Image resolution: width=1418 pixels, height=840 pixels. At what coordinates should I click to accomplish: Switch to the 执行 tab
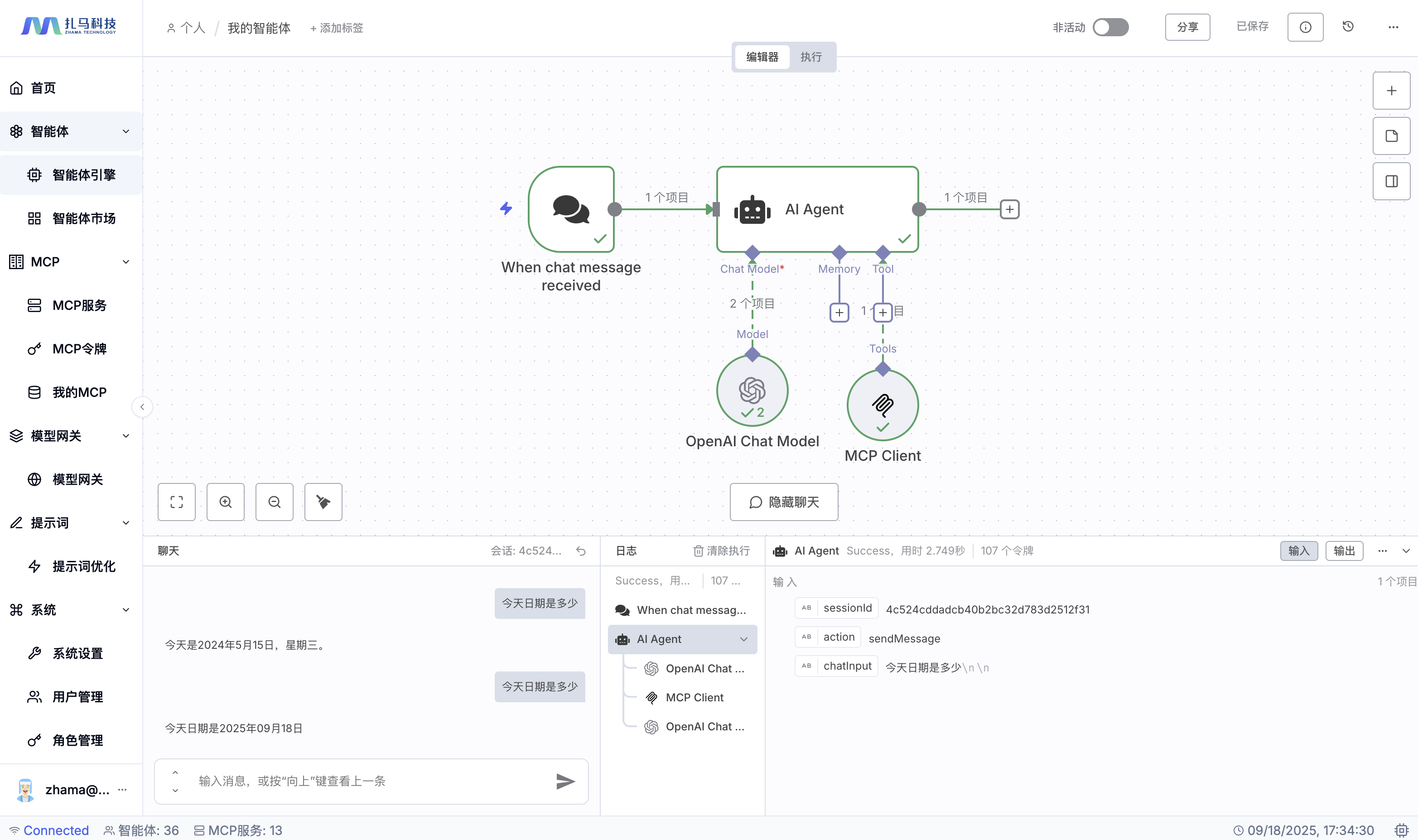click(811, 57)
